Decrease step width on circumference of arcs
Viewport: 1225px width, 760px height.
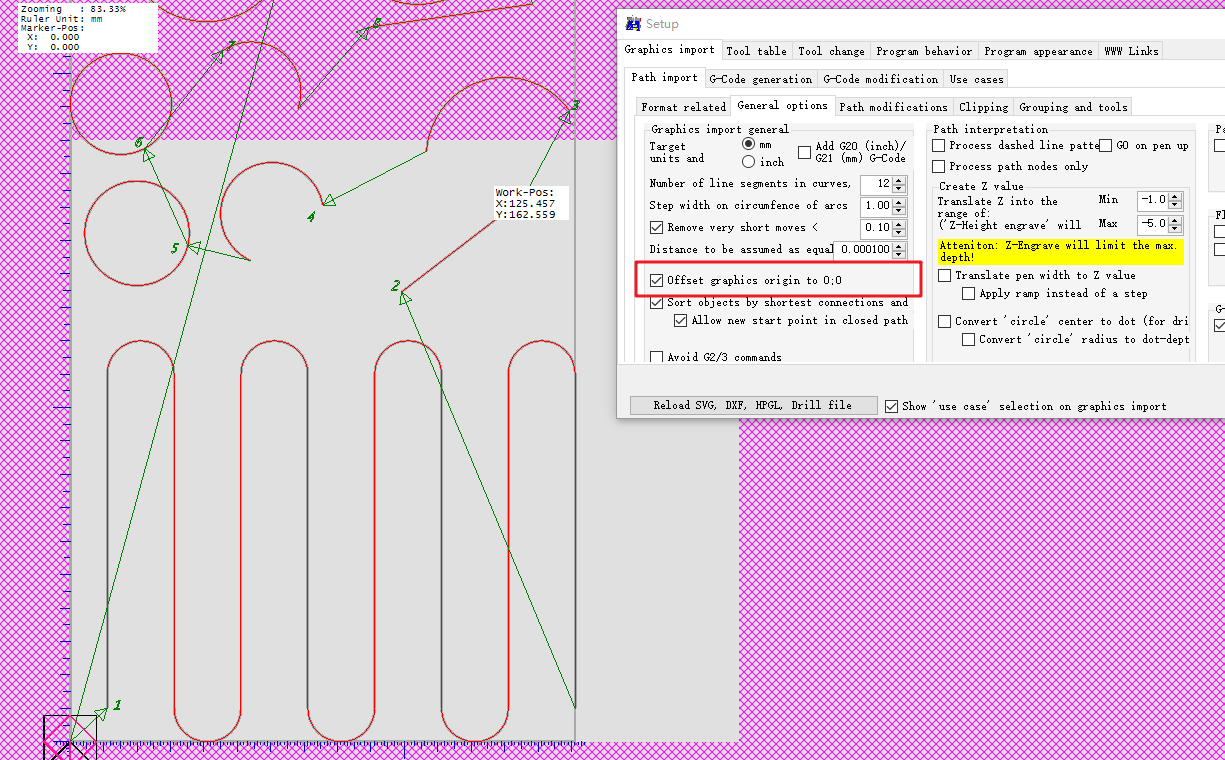click(x=899, y=210)
